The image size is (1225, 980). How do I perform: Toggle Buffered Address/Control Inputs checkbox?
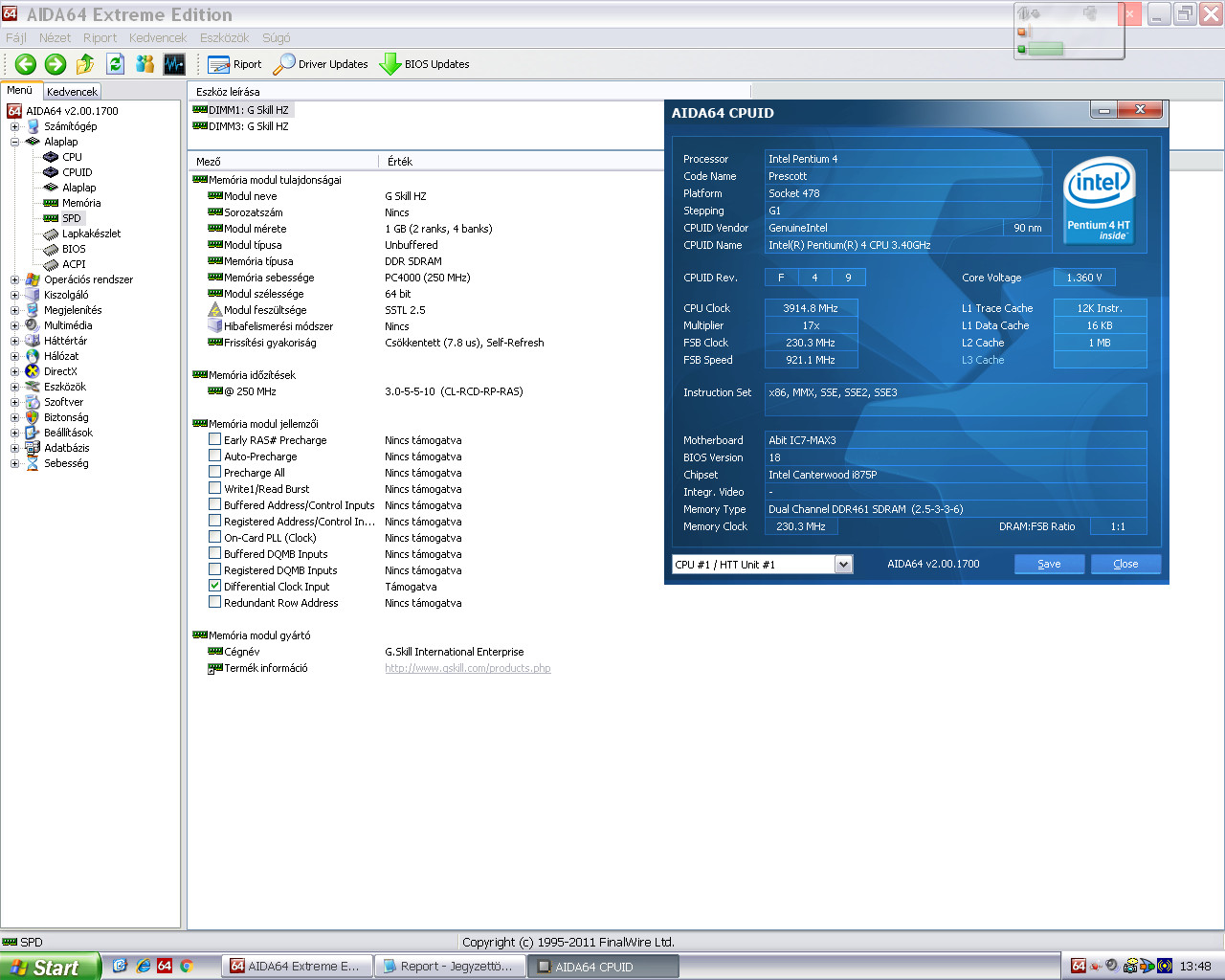[214, 504]
